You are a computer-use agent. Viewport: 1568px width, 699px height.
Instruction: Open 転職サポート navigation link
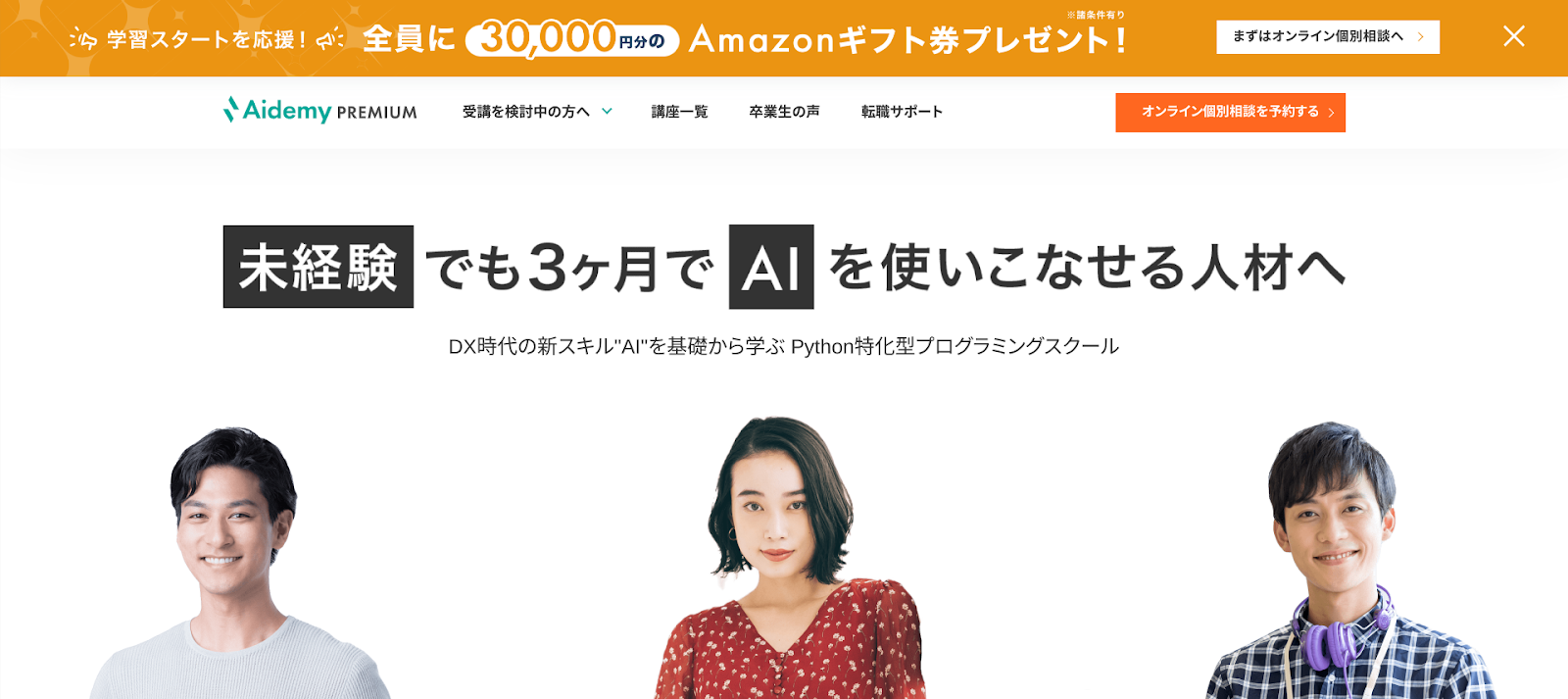pyautogui.click(x=902, y=112)
